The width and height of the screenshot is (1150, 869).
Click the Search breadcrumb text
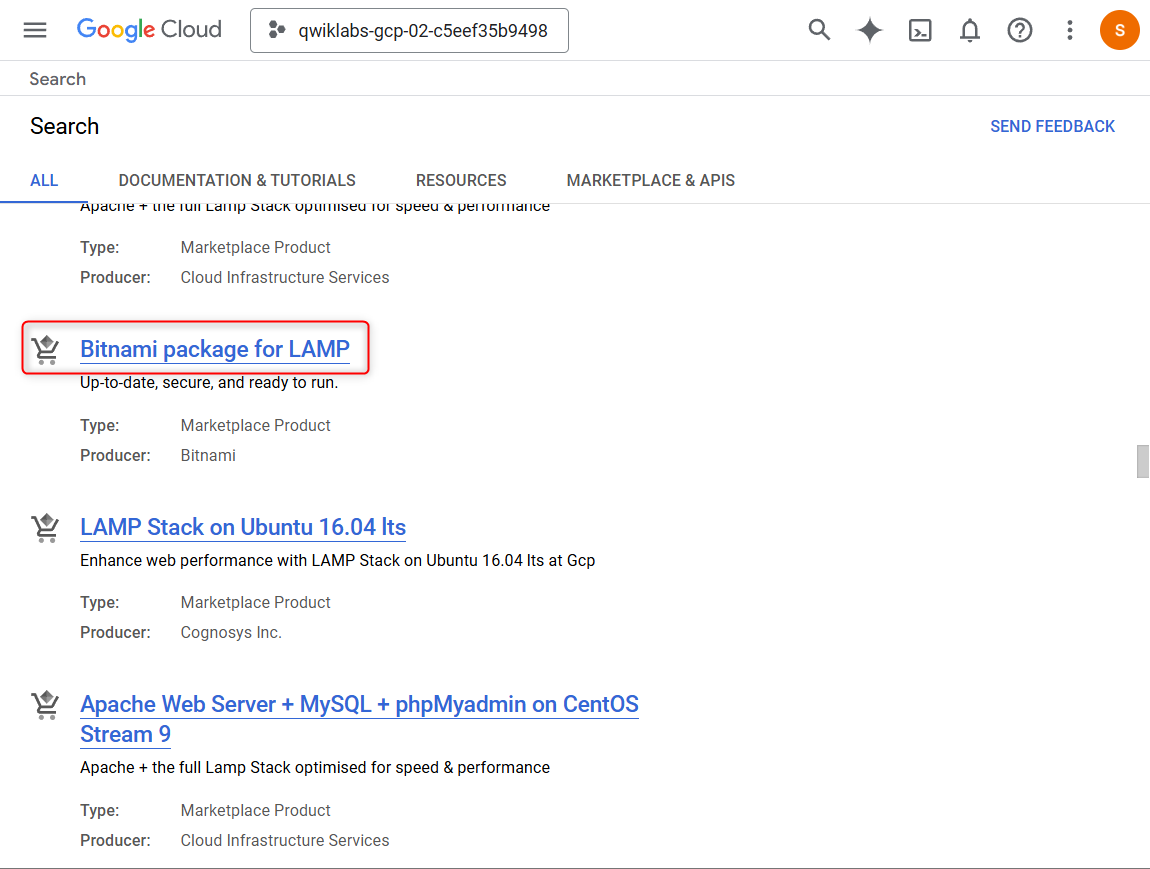click(57, 79)
